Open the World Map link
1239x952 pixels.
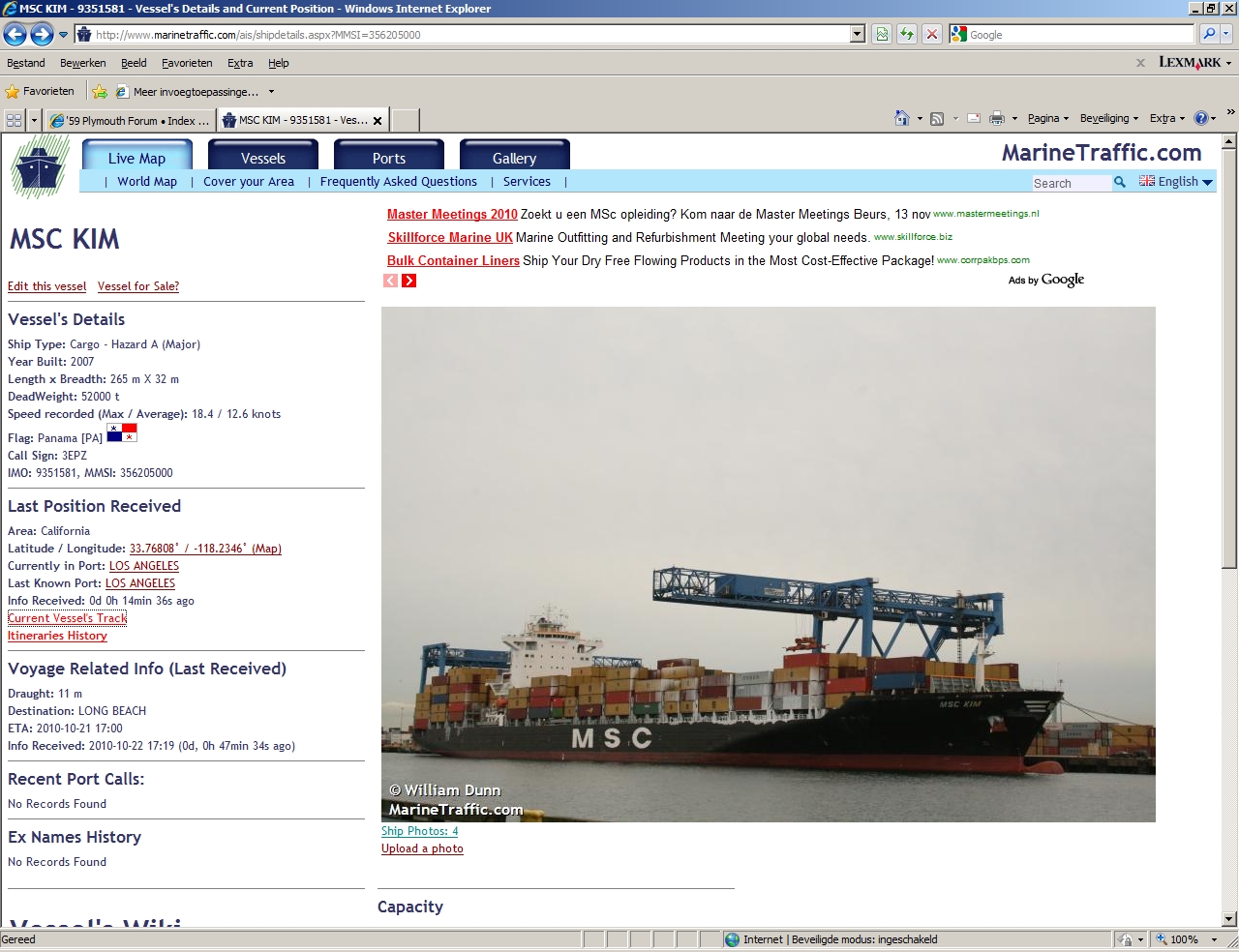pos(147,181)
